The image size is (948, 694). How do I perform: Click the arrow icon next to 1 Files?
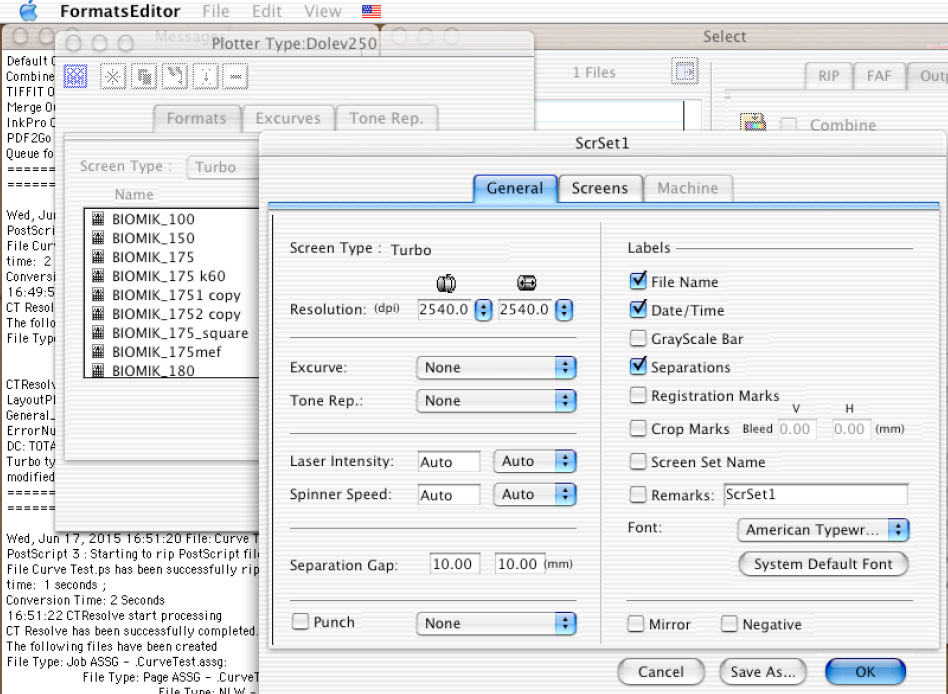click(x=685, y=71)
